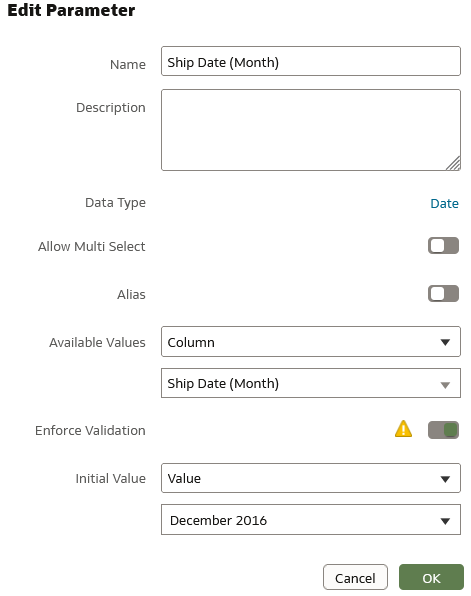Screen dimensions: 471x596
Task: Click the Edit Parameter dialog title
Action: tap(71, 10)
